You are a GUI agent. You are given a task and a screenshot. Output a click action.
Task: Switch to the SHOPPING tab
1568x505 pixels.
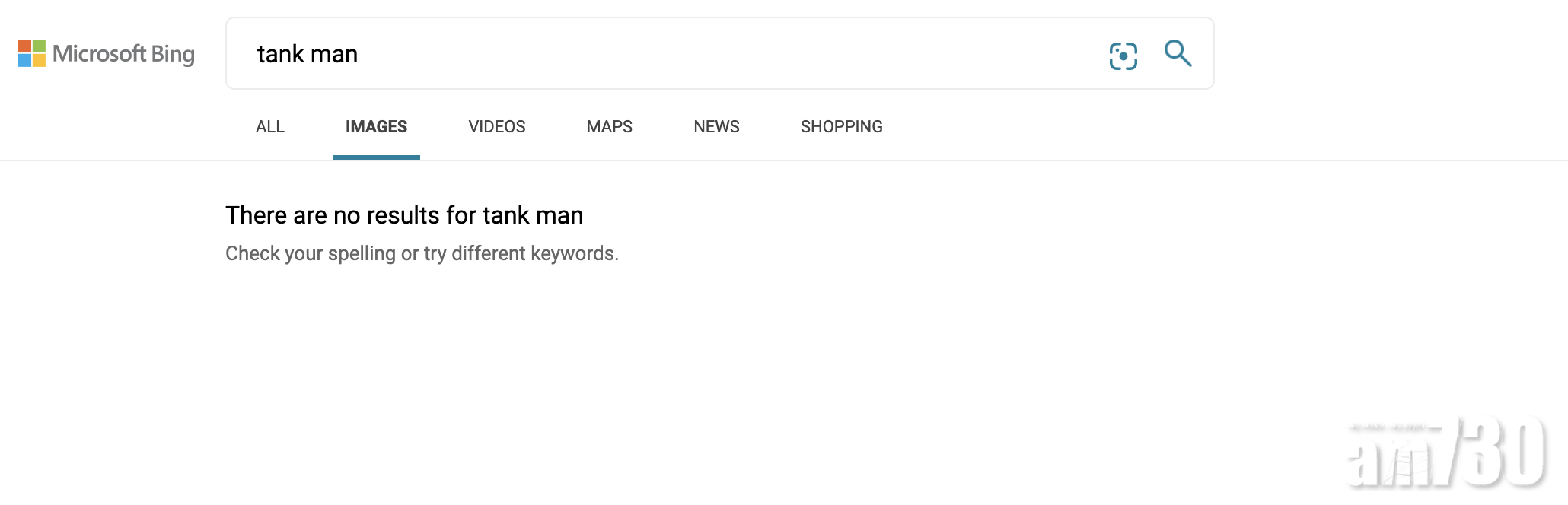click(x=841, y=127)
